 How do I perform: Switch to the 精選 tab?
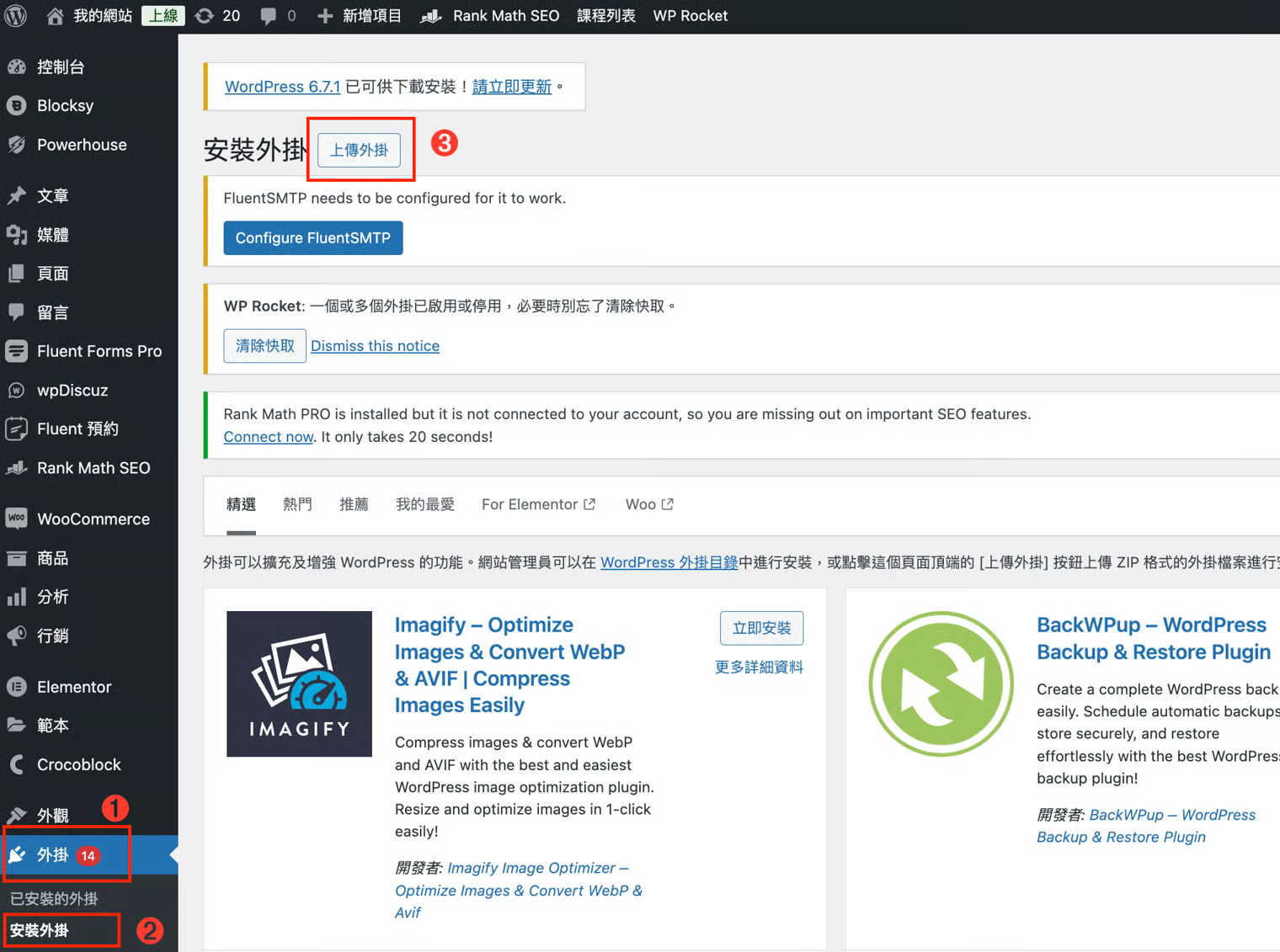click(x=241, y=504)
